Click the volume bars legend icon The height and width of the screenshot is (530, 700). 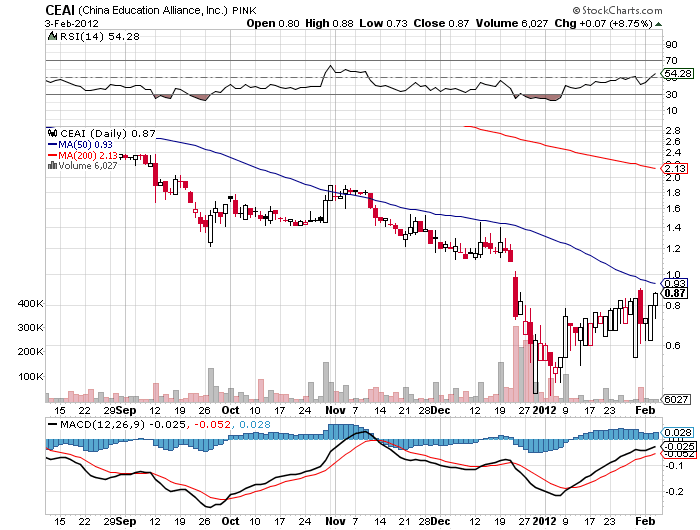pyautogui.click(x=52, y=166)
